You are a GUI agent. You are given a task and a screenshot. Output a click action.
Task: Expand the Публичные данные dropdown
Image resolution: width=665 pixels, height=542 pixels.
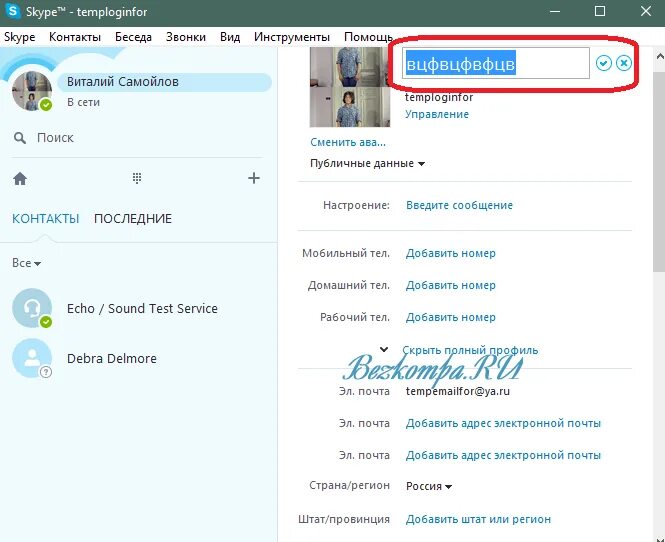(x=367, y=163)
